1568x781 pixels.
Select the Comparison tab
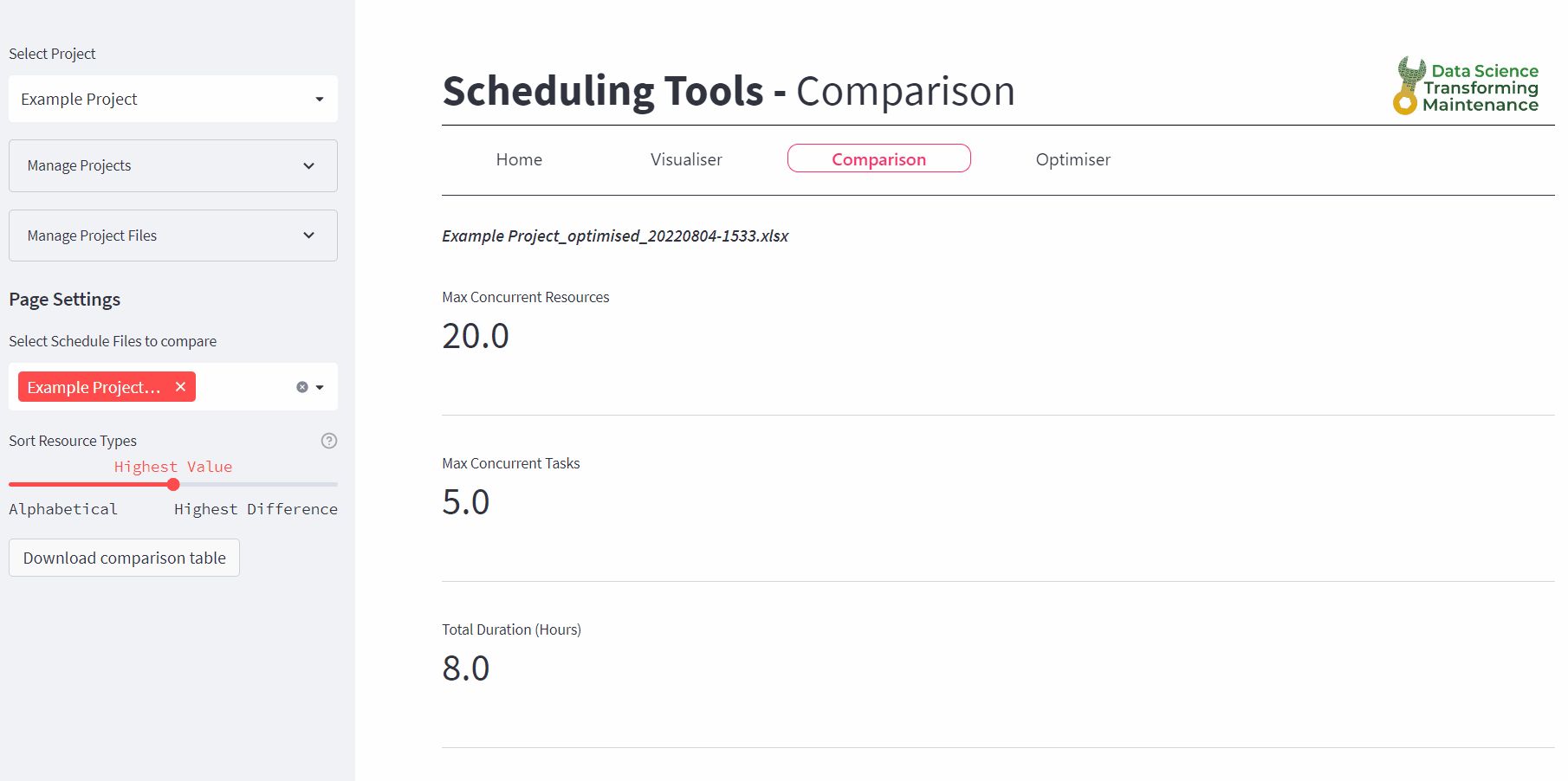tap(878, 159)
